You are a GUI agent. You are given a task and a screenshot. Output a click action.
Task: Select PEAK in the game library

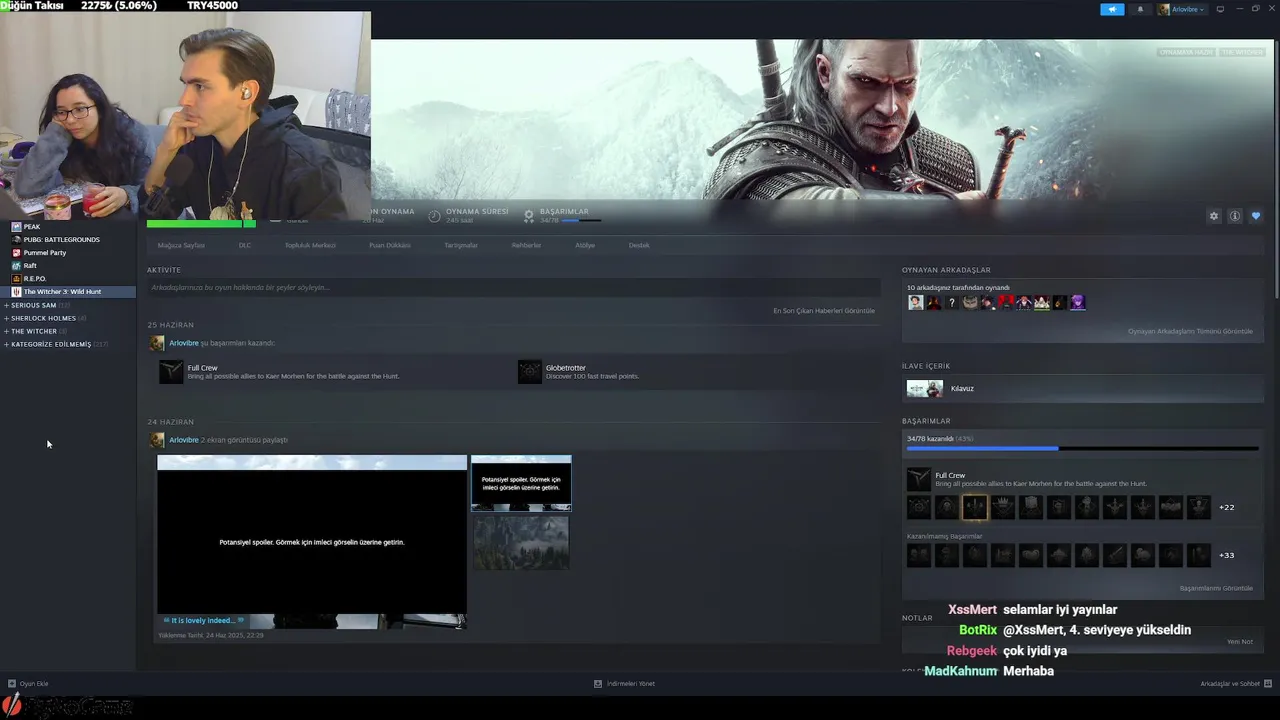[32, 227]
